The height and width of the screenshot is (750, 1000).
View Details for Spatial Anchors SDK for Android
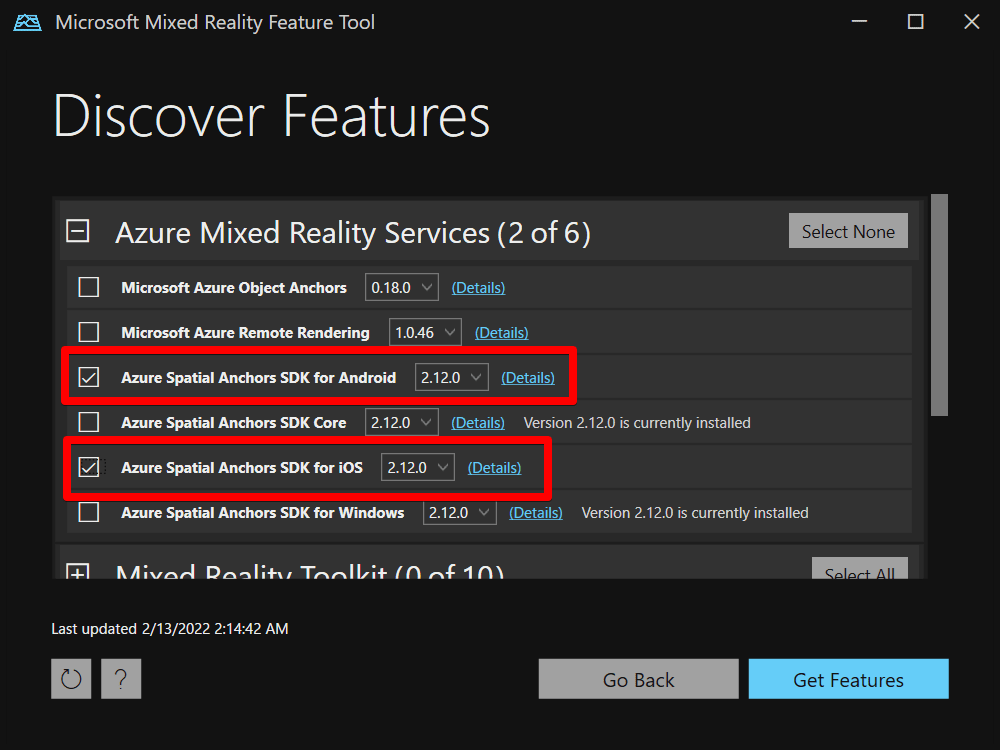pyautogui.click(x=528, y=378)
